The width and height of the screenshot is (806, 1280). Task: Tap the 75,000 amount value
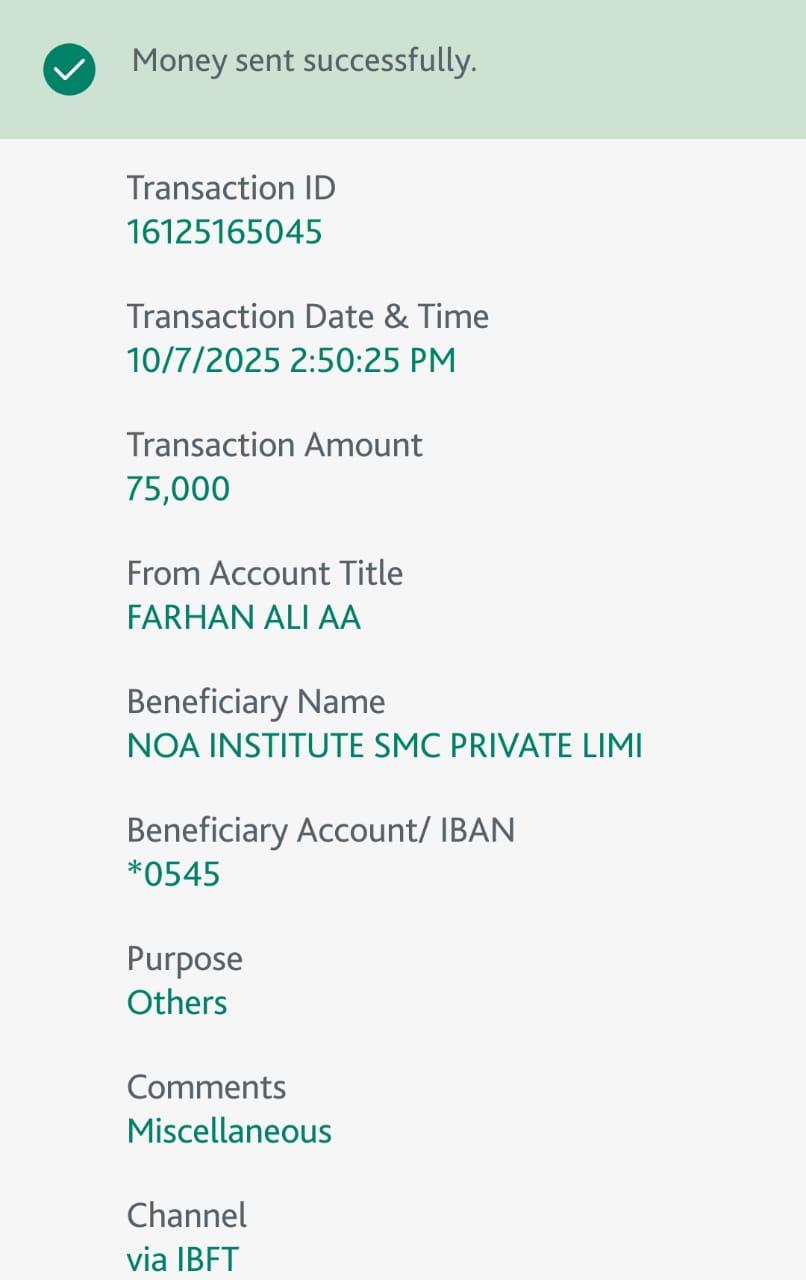(178, 488)
